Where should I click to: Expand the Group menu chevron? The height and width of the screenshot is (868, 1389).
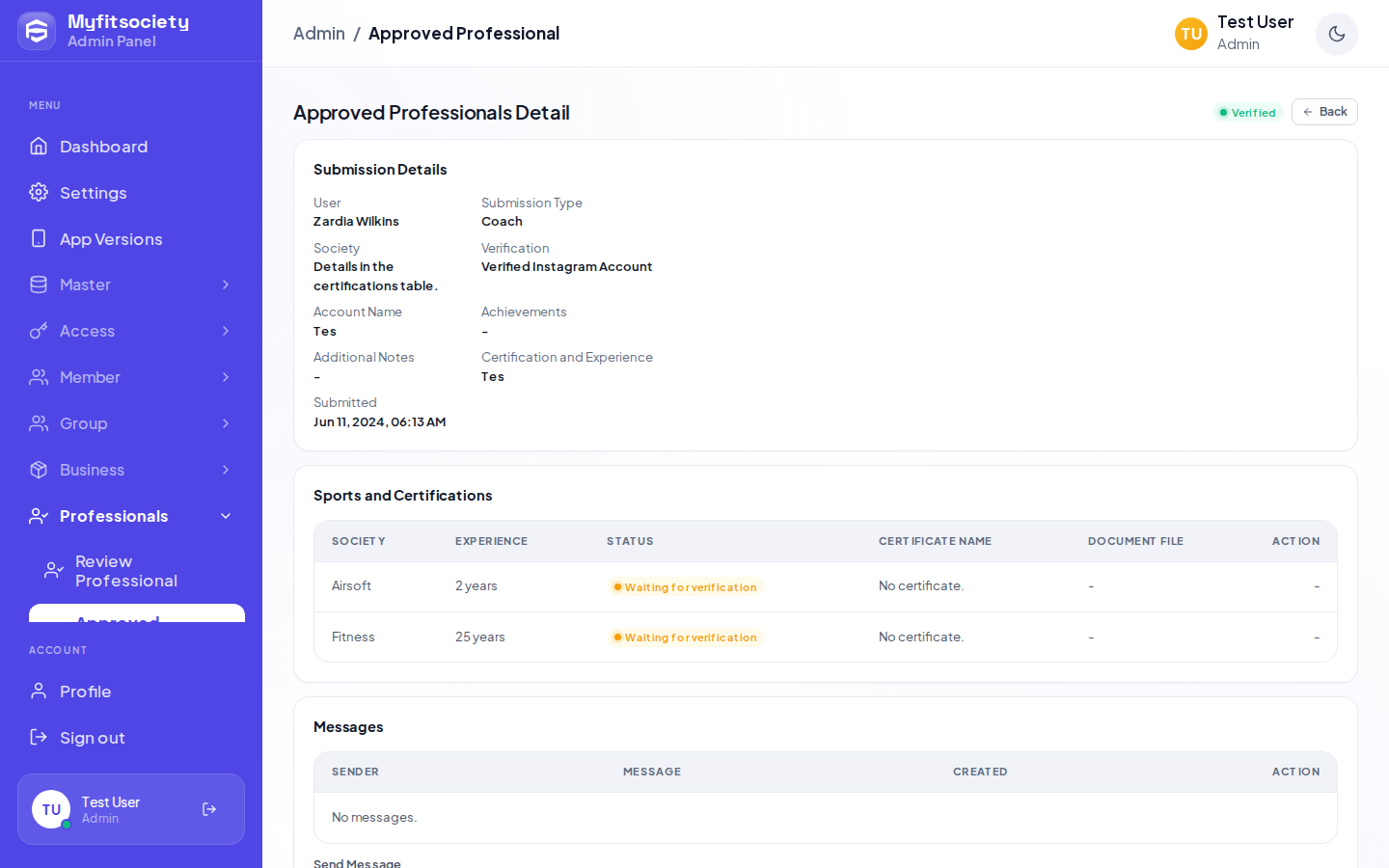point(226,423)
